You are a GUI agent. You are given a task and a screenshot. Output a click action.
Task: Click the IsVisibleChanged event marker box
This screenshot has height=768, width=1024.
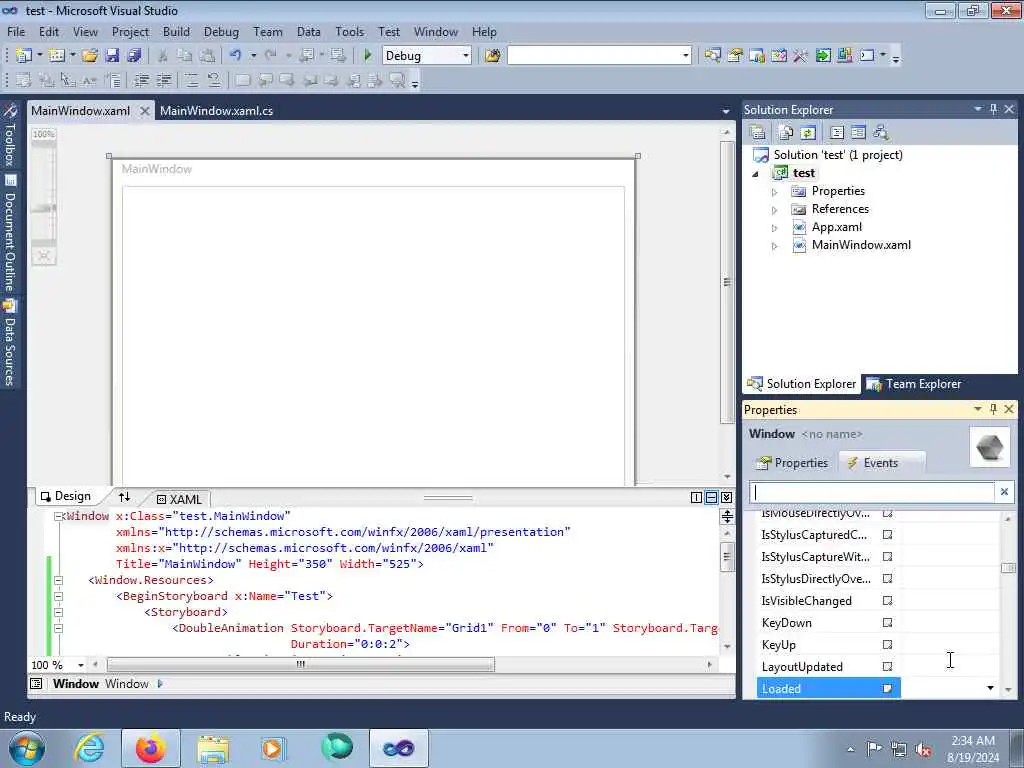coord(887,600)
